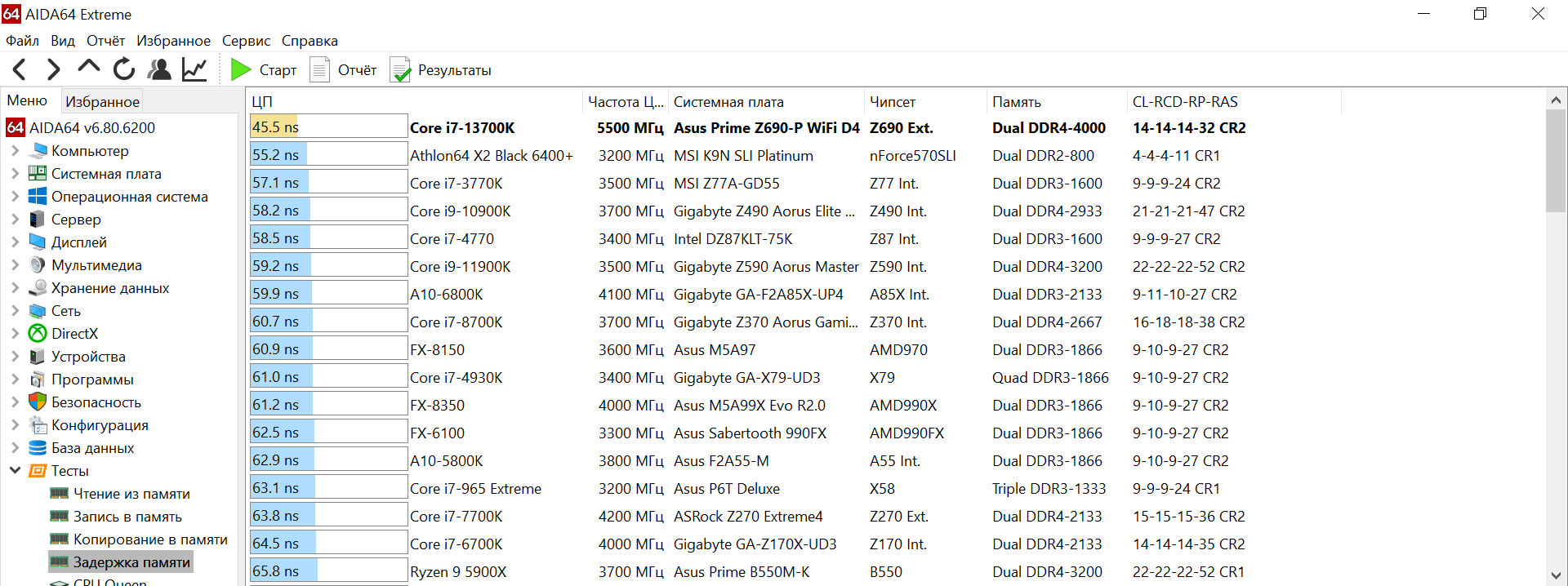Click the Refresh toolbar icon
This screenshot has height=586, width=1568.
[124, 70]
